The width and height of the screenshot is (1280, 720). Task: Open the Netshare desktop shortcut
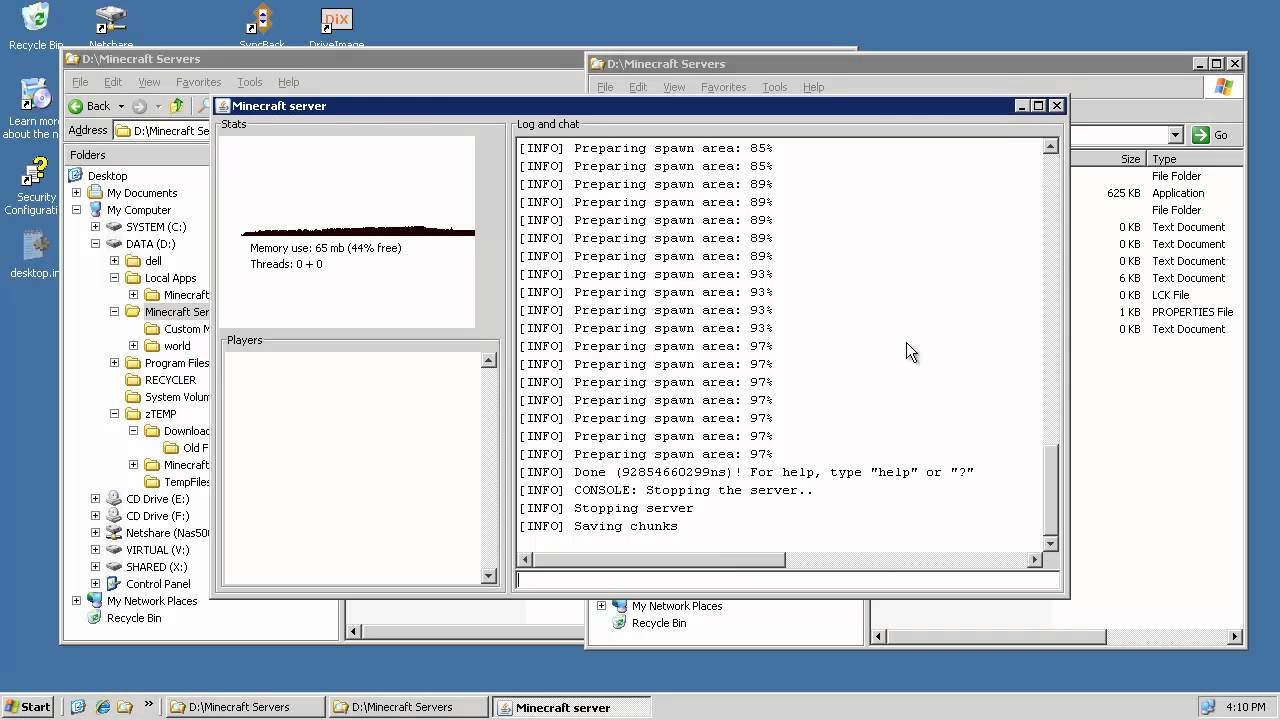click(x=111, y=27)
